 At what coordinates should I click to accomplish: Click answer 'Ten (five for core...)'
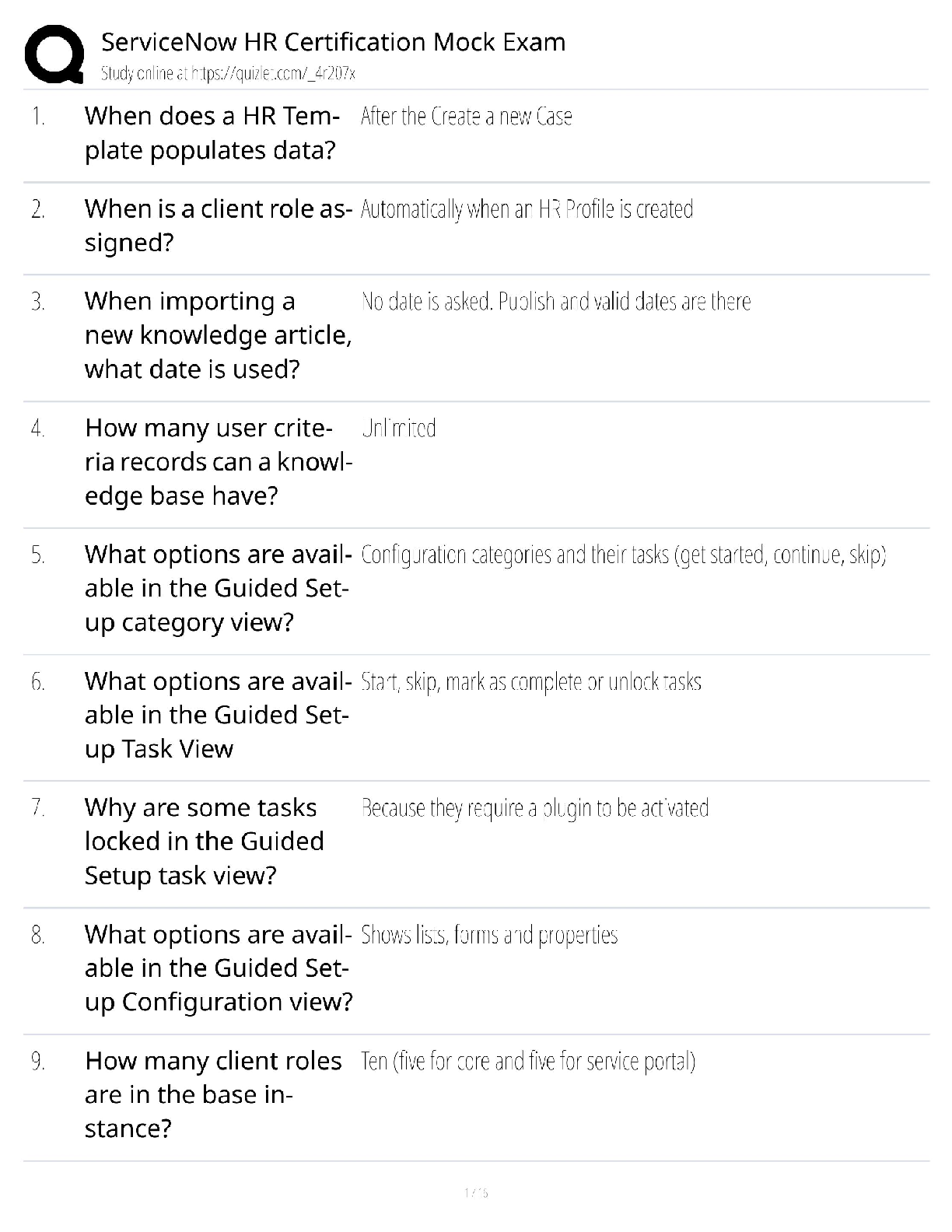tap(528, 1062)
